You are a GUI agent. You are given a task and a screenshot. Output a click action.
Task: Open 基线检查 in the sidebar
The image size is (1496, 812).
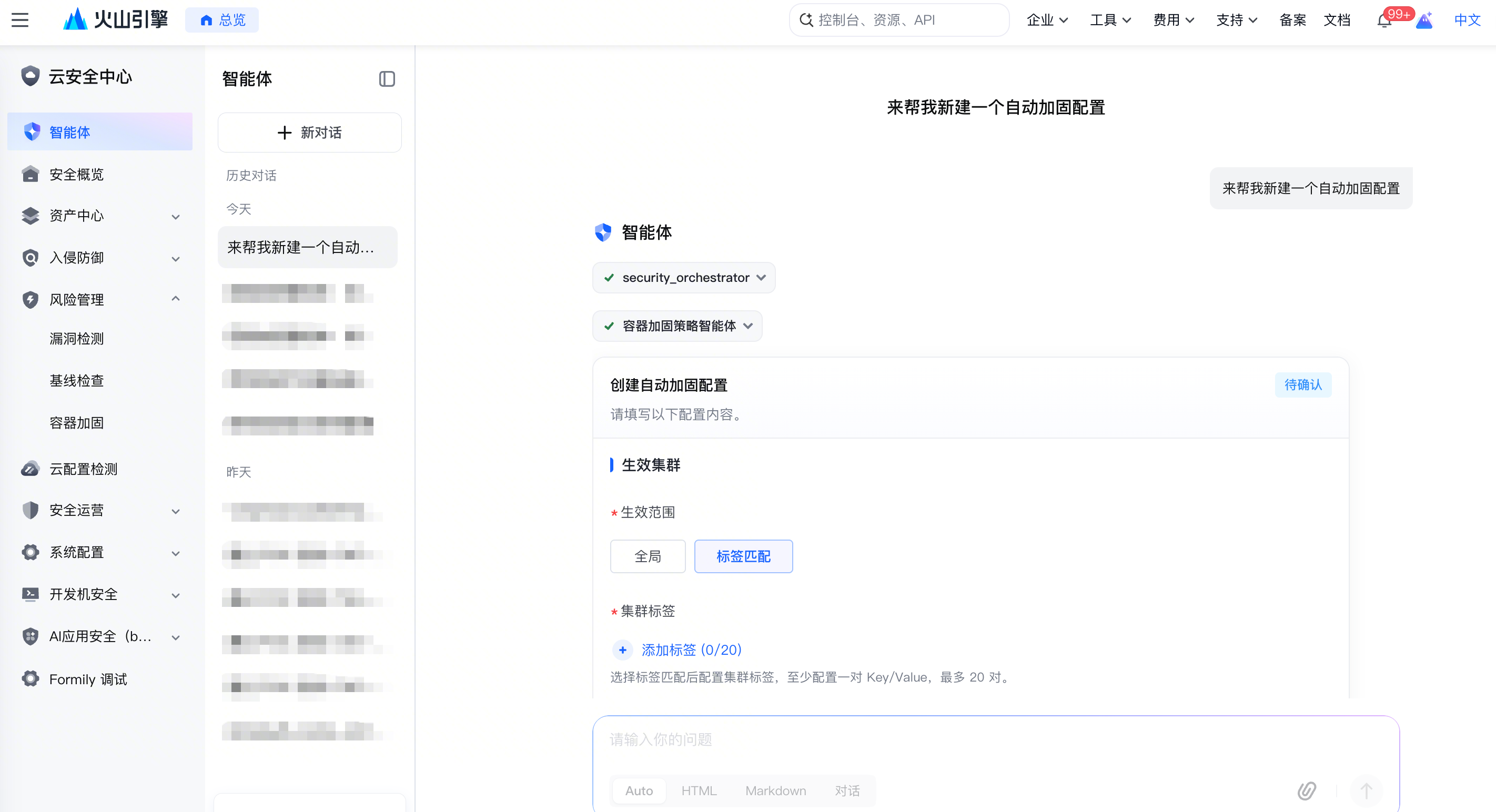coord(77,381)
